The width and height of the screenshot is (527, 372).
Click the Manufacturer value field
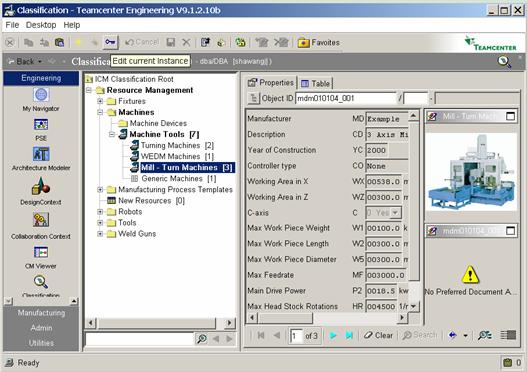387,119
